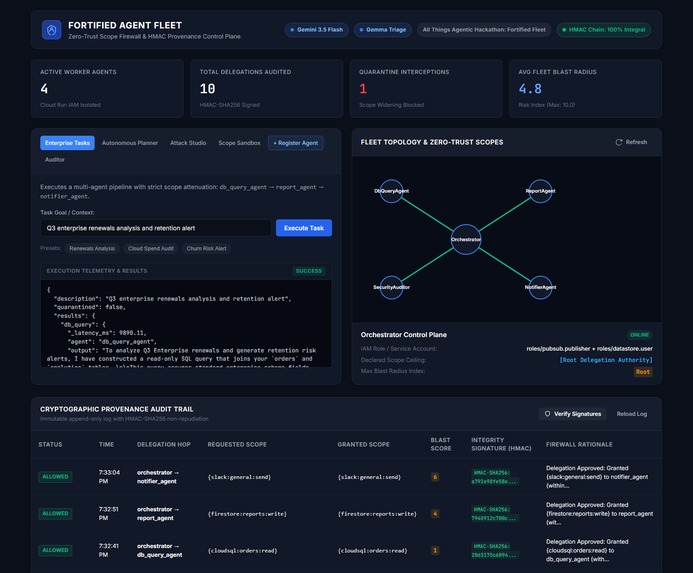The image size is (693, 573).
Task: Choose the Renewals Analysis preset
Action: [92, 248]
